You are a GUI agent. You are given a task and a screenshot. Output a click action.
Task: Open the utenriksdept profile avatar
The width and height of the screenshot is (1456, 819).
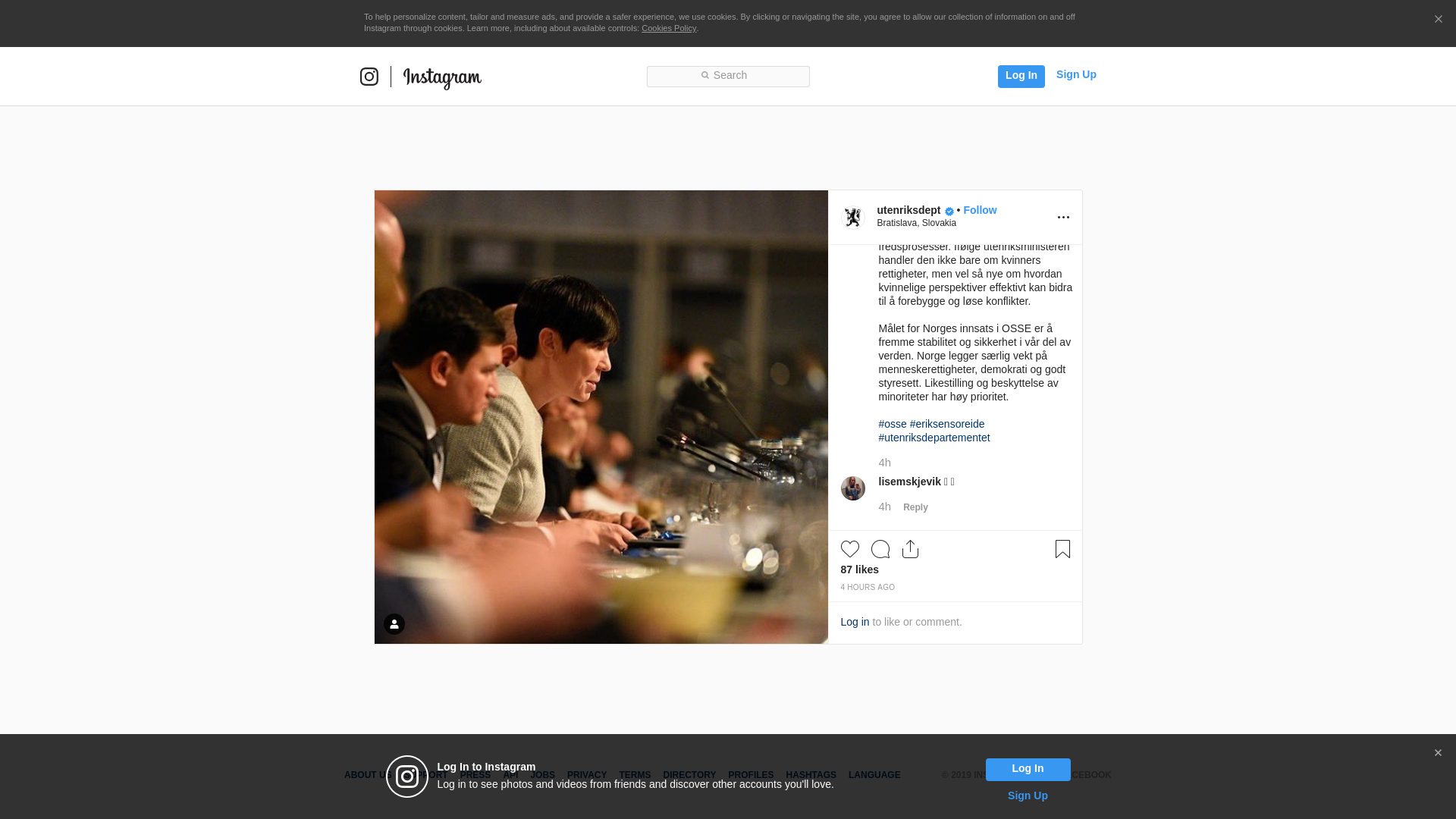tap(853, 217)
